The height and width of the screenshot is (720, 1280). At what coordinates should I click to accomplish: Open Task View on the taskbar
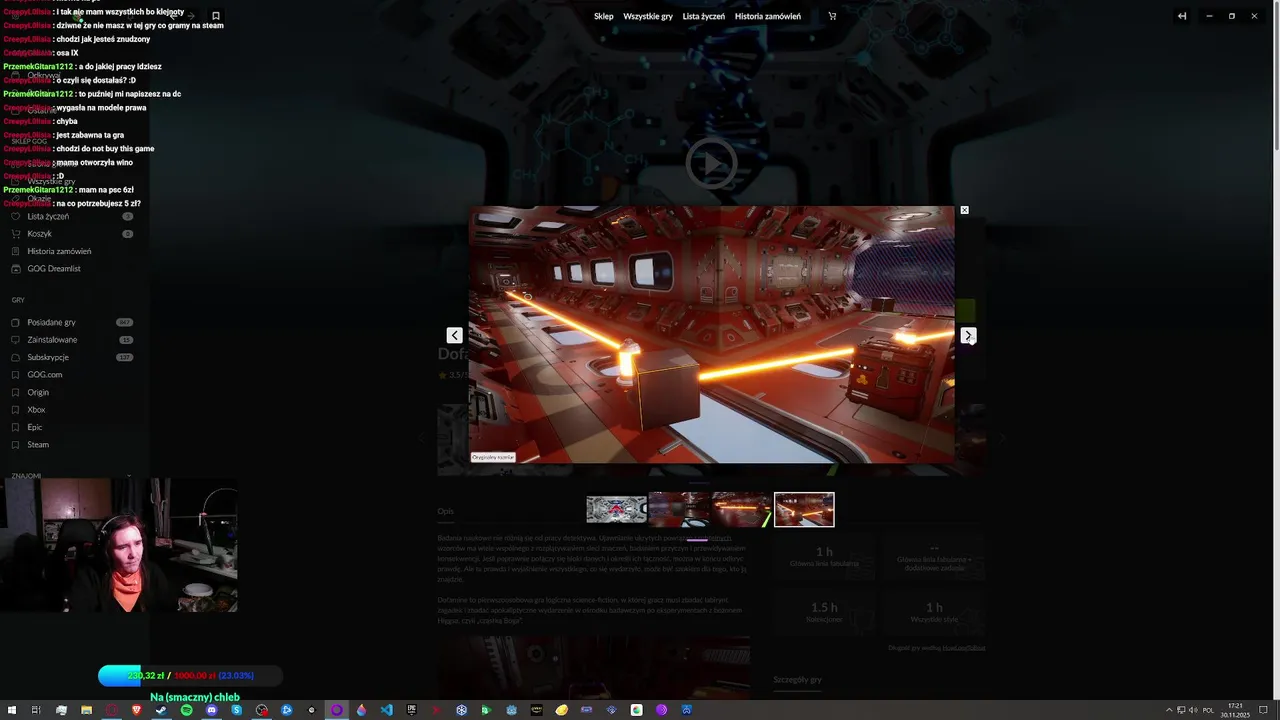pos(36,710)
